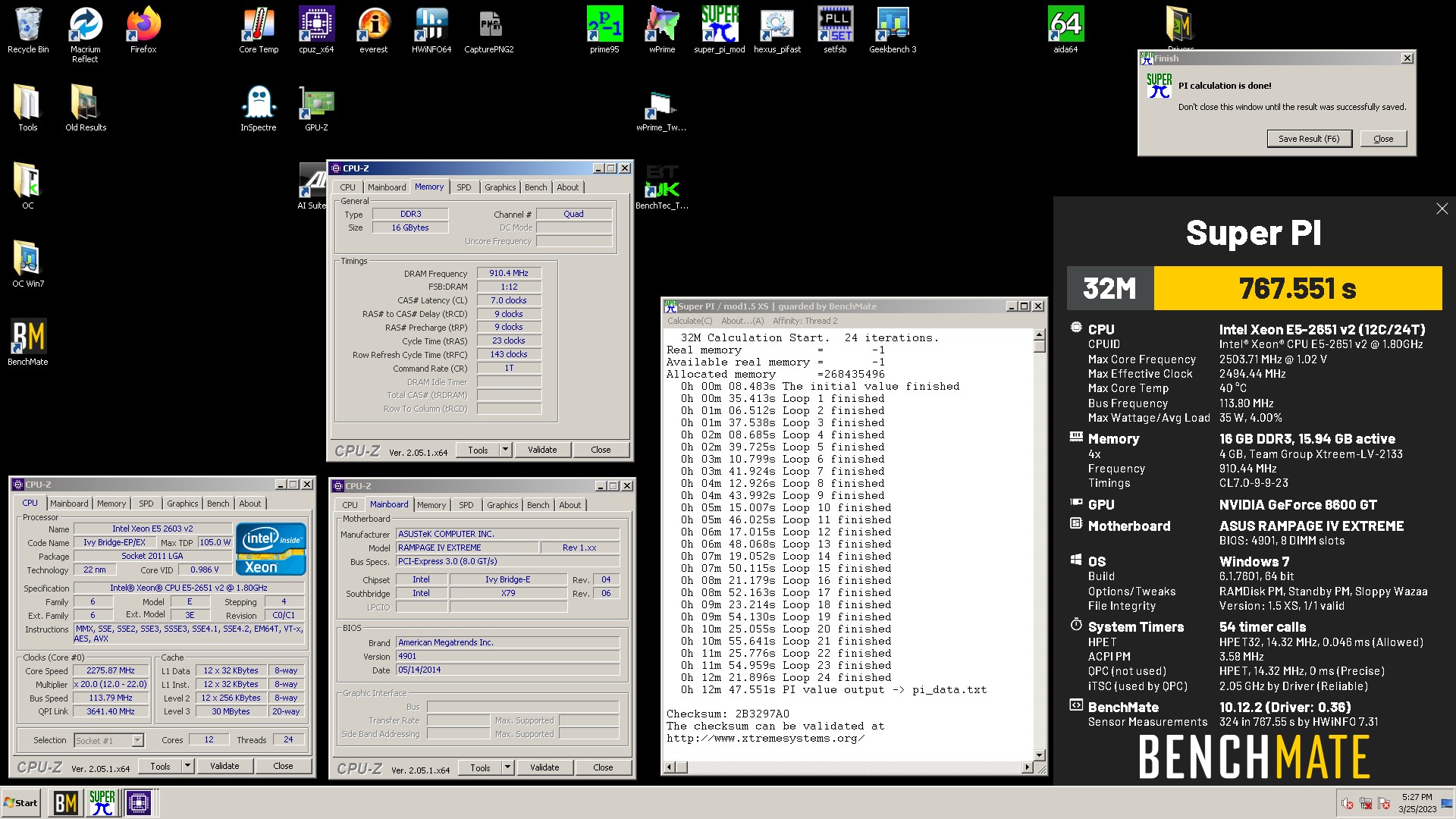Image resolution: width=1456 pixels, height=819 pixels.
Task: Click Super PI vertical scrollbar up arrow
Action: tap(1040, 334)
